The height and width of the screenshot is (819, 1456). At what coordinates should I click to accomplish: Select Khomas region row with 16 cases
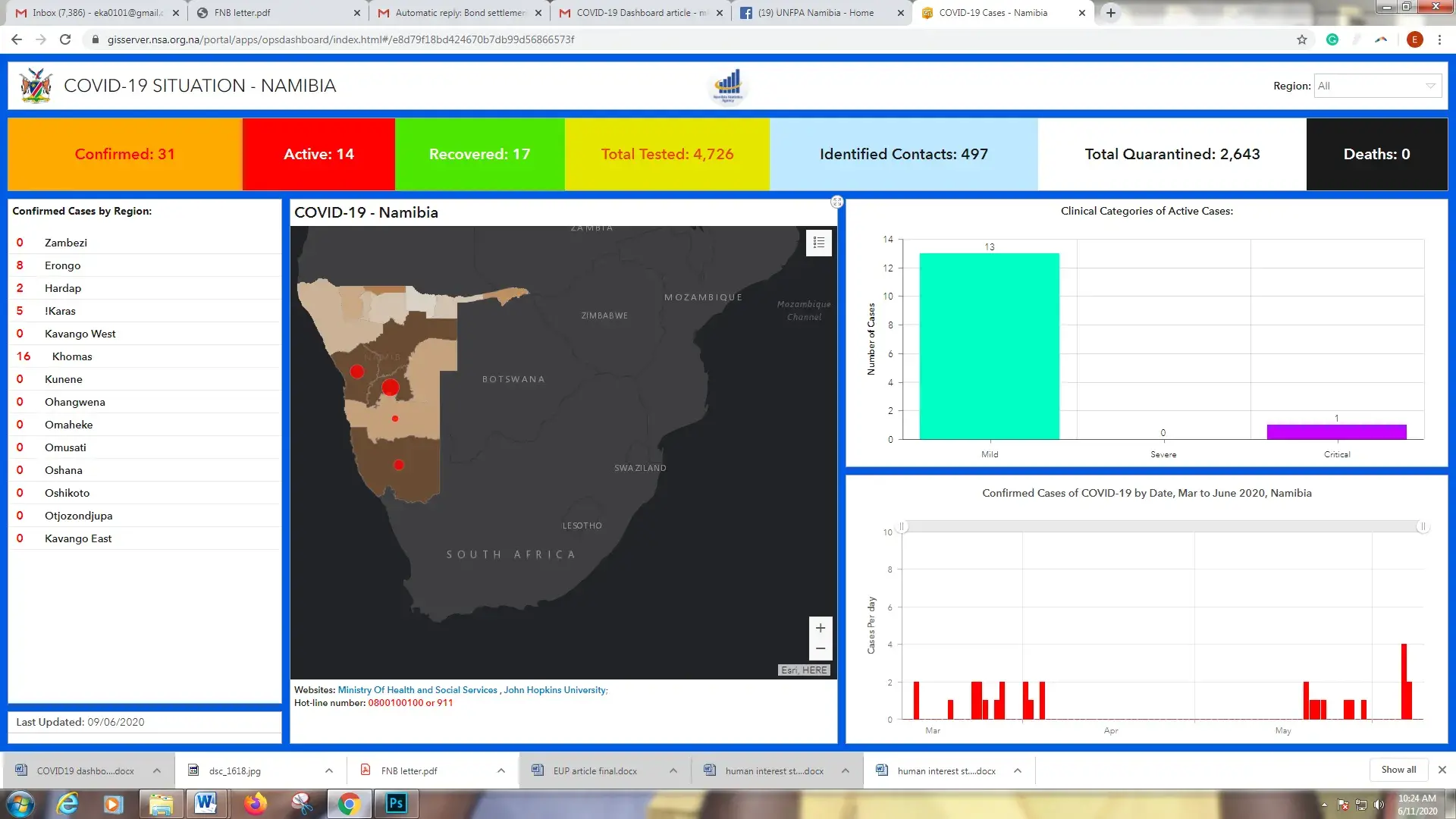[144, 356]
